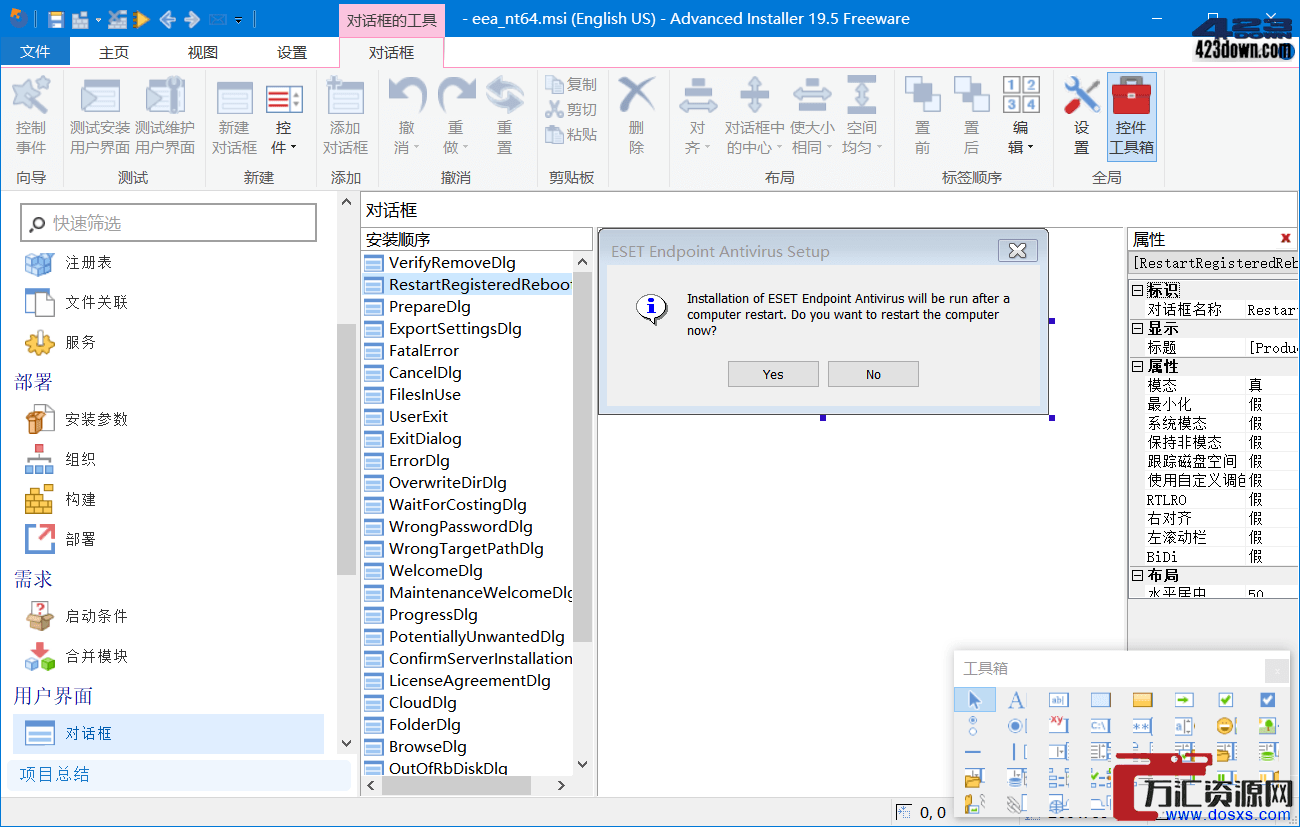Pick the 'C:\' path edit control tool
The width and height of the screenshot is (1300, 827).
point(1101,726)
